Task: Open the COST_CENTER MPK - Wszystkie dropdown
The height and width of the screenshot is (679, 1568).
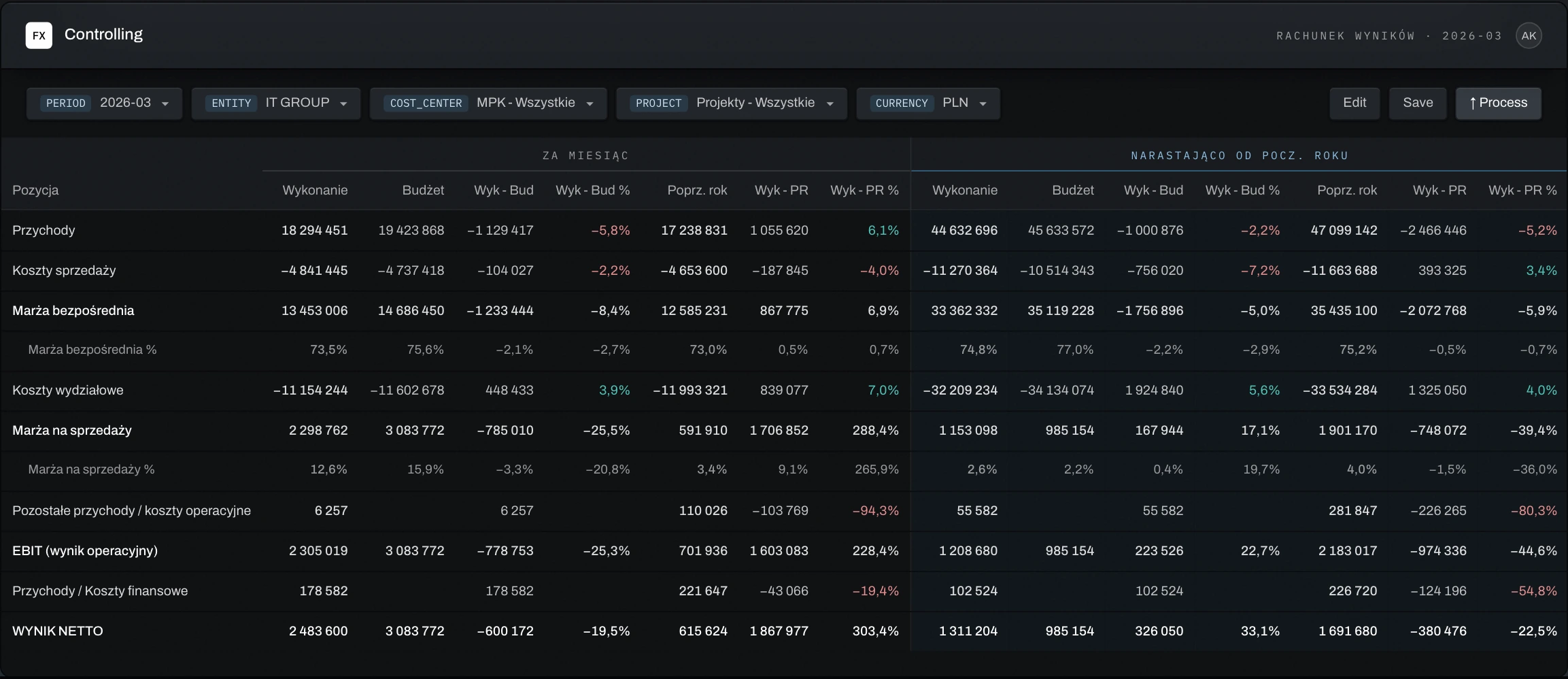Action: coord(488,103)
